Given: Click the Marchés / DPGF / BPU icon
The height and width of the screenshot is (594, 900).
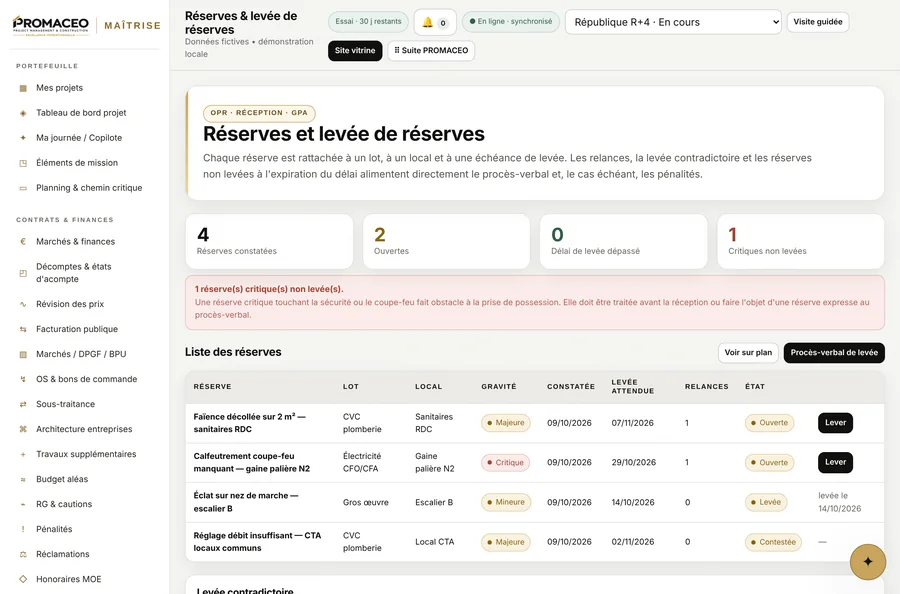Looking at the screenshot, I should 23,354.
